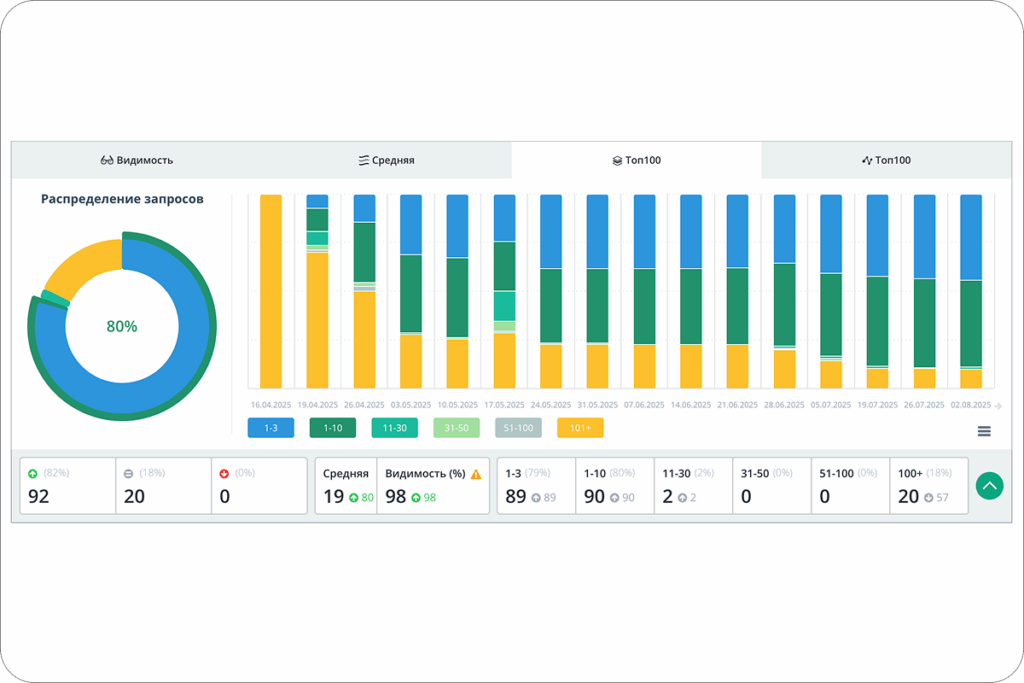Toggle the yellow 101+ legend series
This screenshot has height=683, width=1024.
581,428
